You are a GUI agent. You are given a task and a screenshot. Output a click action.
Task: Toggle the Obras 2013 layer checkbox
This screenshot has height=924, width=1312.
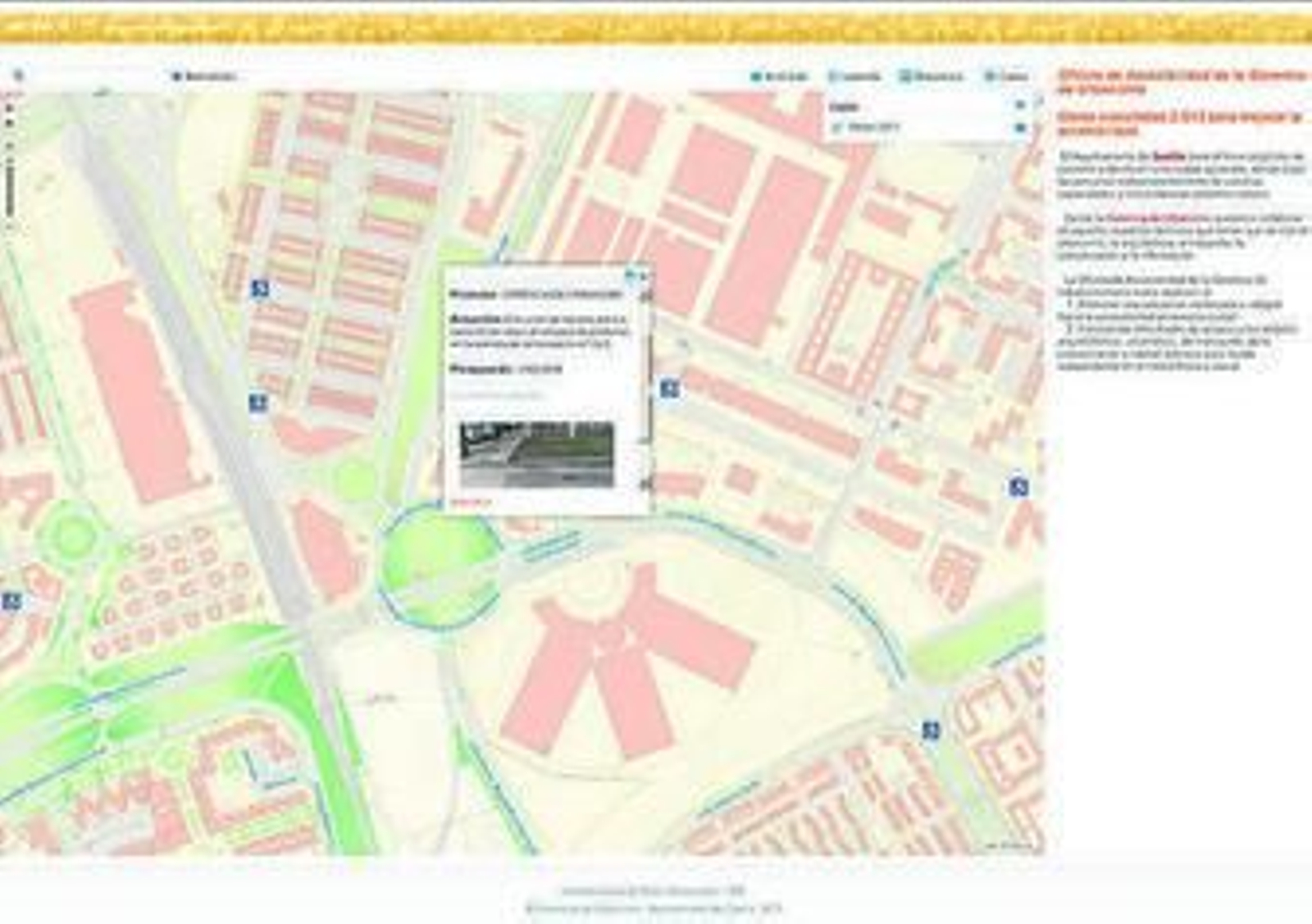coord(837,128)
